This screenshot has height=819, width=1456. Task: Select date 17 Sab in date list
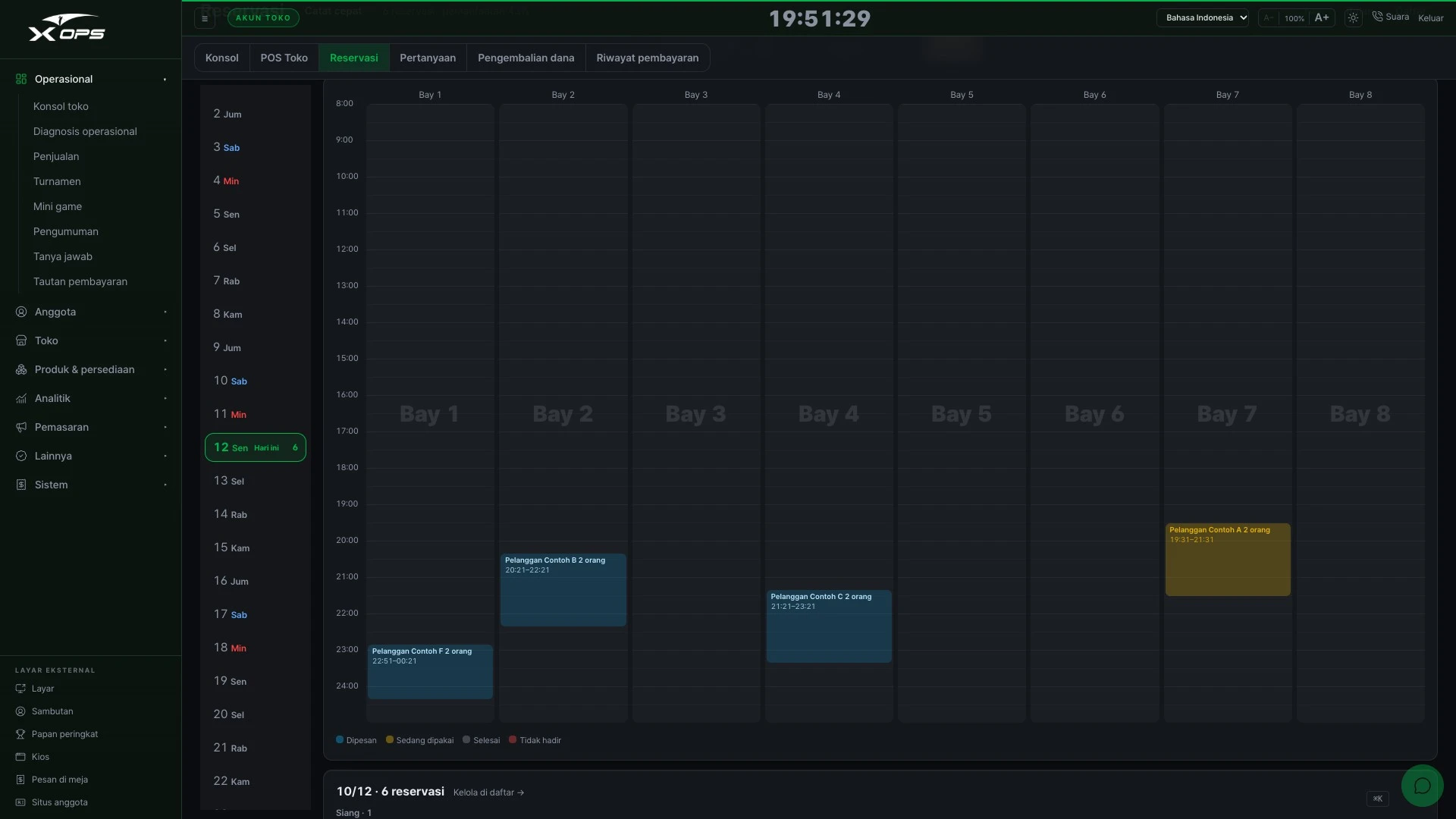click(256, 614)
